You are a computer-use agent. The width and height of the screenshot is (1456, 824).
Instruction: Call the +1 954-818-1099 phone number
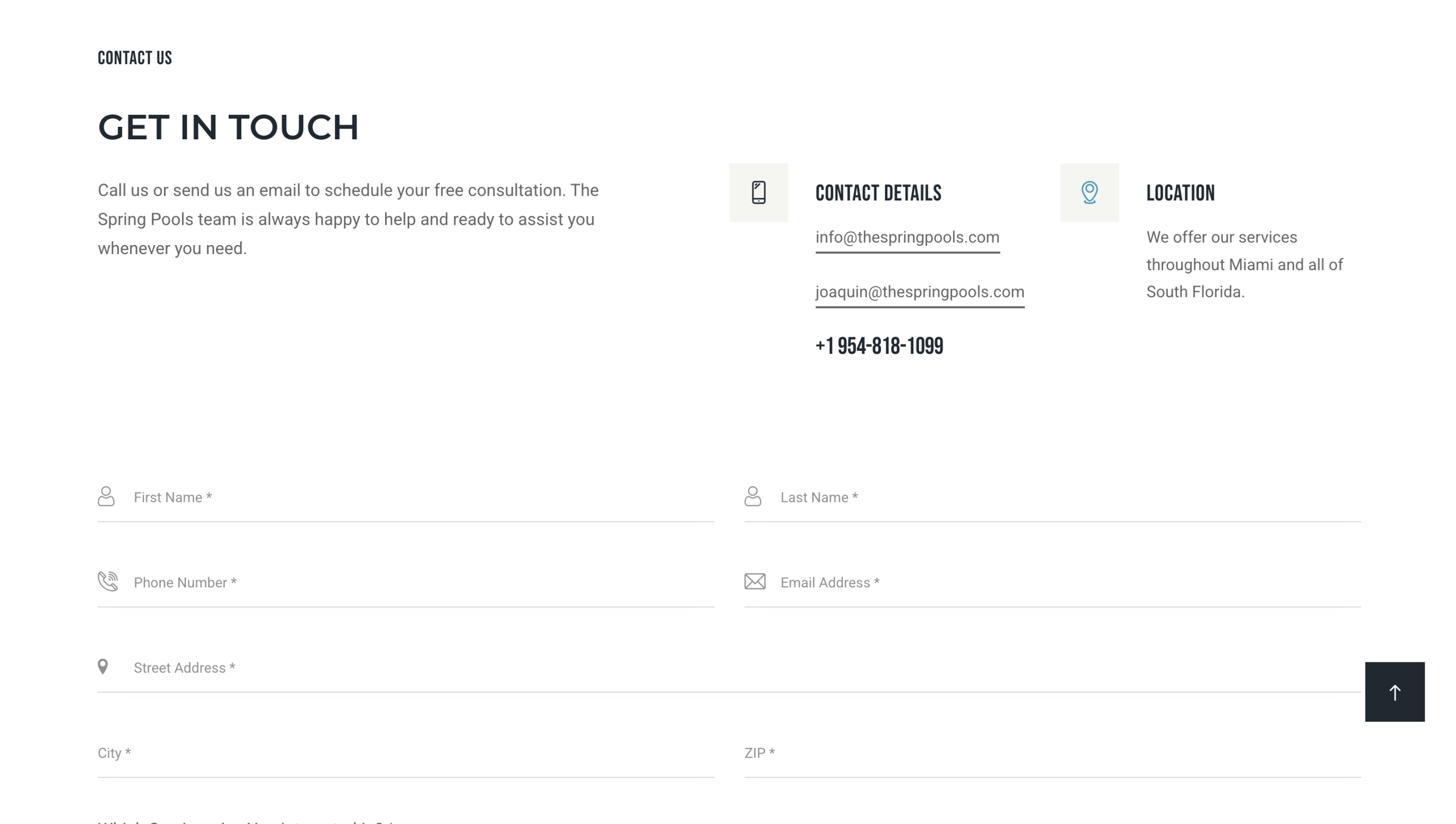879,346
